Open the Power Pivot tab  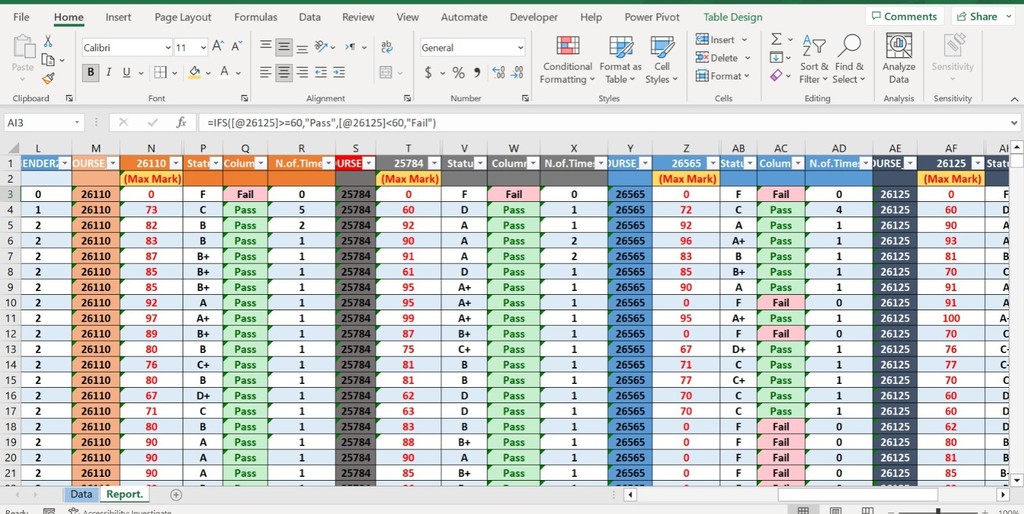tap(652, 18)
